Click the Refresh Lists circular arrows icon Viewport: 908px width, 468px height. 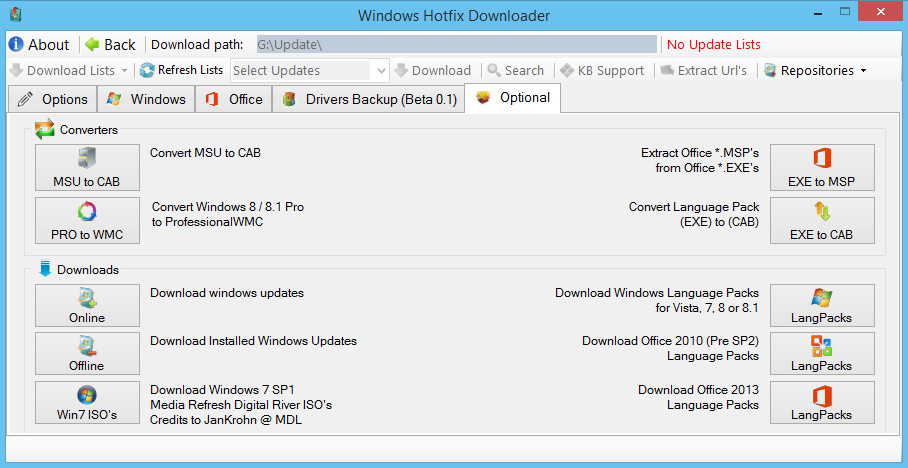coord(148,70)
